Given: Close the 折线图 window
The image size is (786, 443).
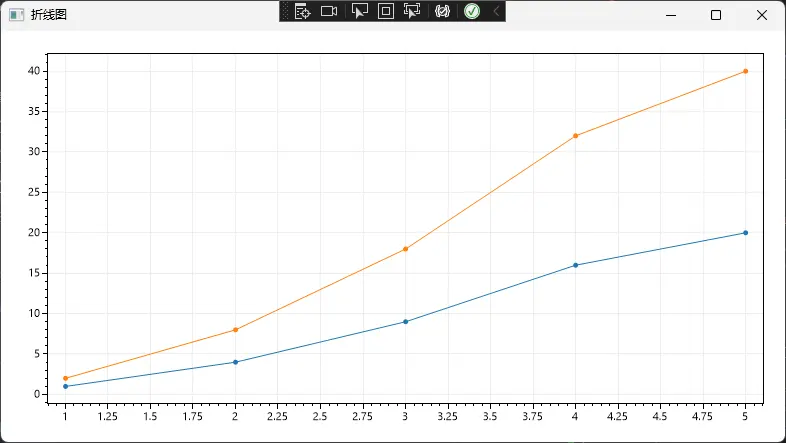Looking at the screenshot, I should point(762,15).
